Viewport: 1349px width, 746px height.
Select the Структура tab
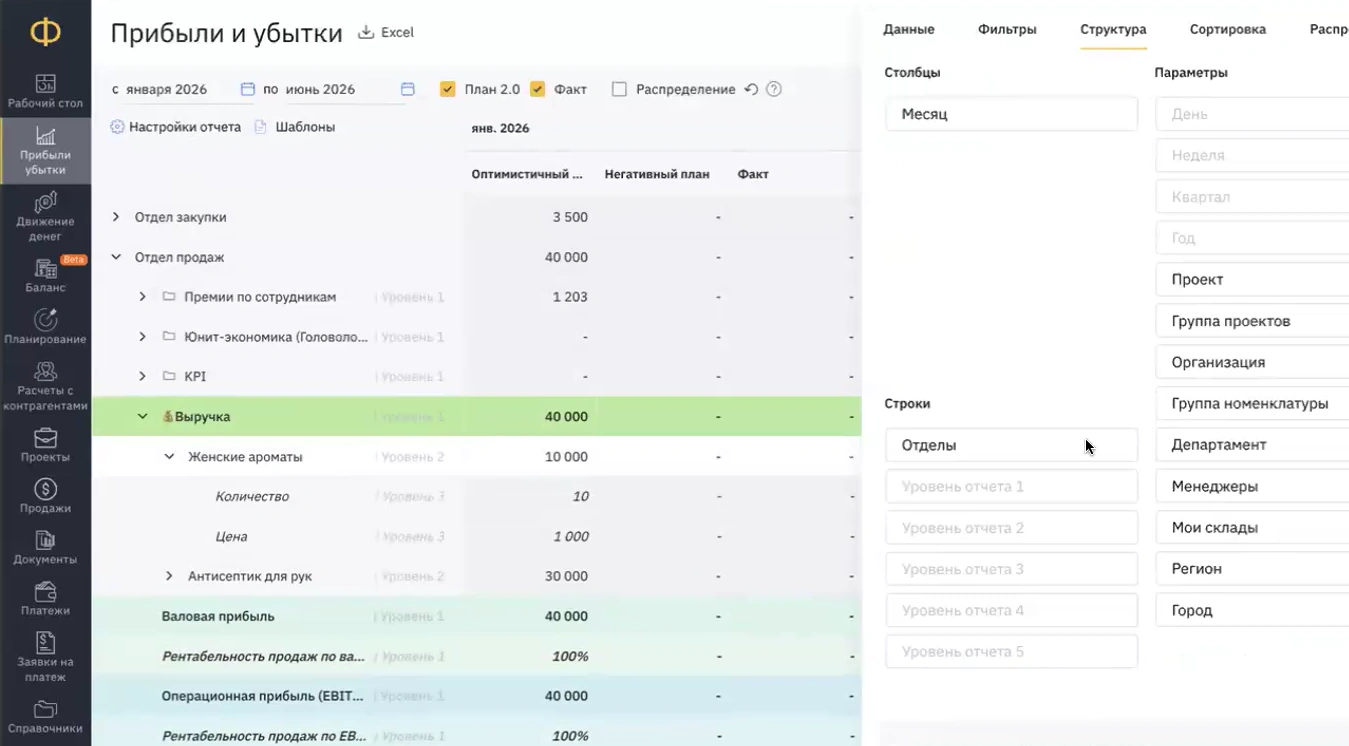tap(1113, 30)
